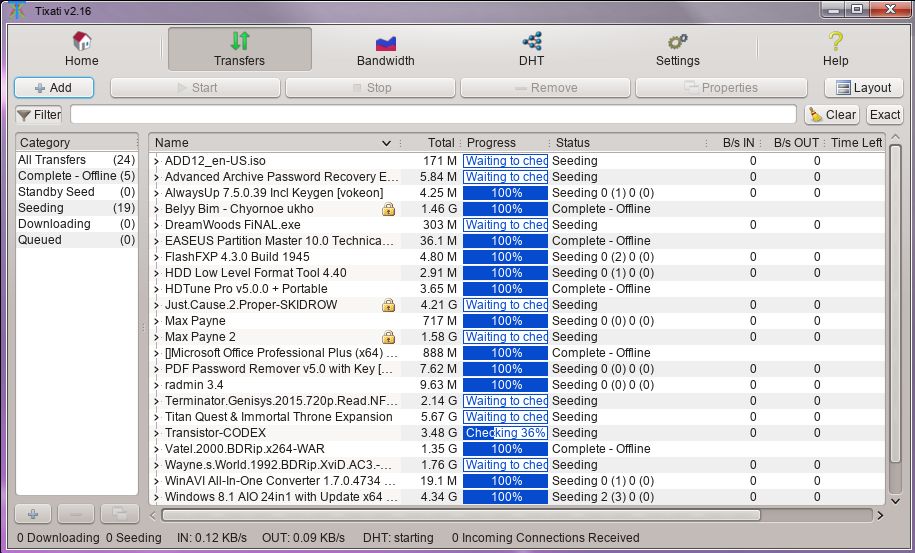
Task: Focus the filter text field
Action: click(x=433, y=114)
